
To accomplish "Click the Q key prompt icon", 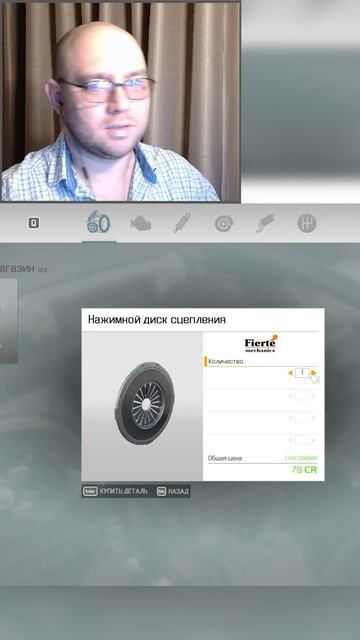I will click(x=33, y=223).
